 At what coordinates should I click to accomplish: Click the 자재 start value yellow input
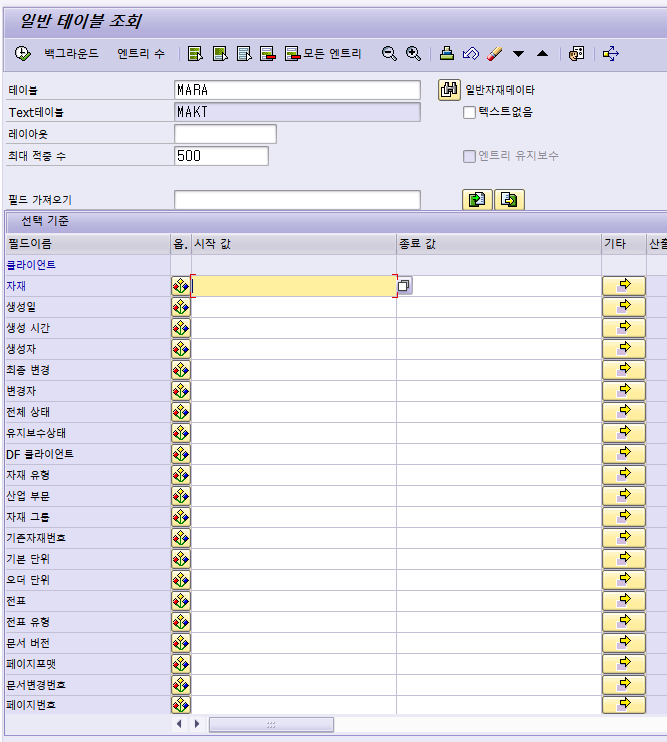click(x=294, y=286)
